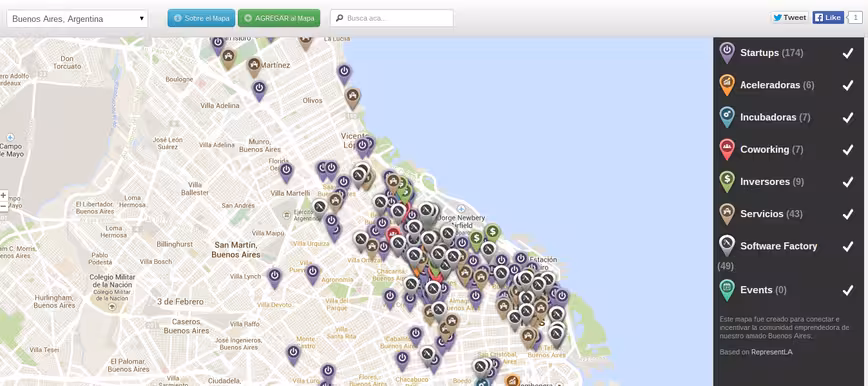Open the right-hand green dollar investor marker
This screenshot has width=868, height=386.
(x=492, y=233)
